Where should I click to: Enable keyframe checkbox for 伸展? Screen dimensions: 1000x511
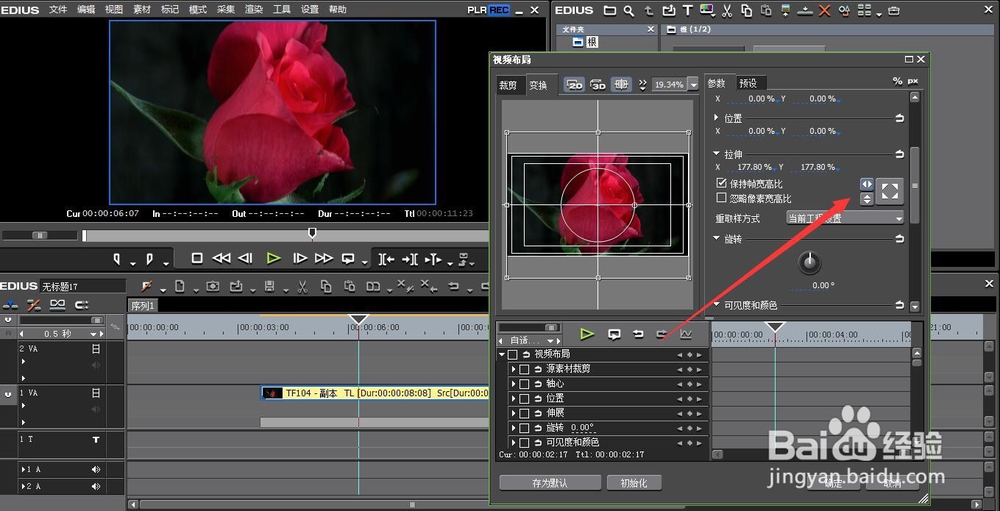(524, 413)
